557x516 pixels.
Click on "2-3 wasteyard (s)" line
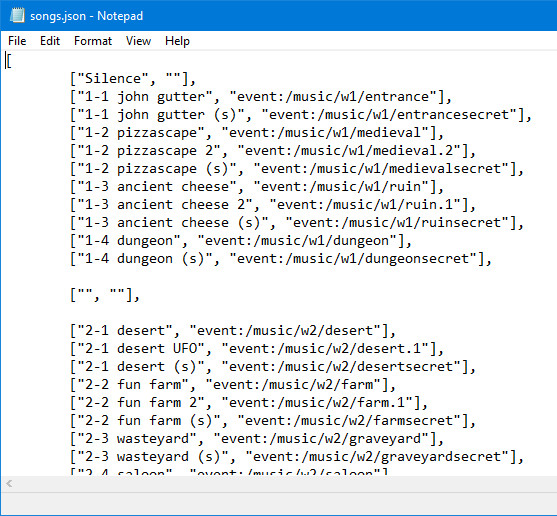click(x=297, y=457)
